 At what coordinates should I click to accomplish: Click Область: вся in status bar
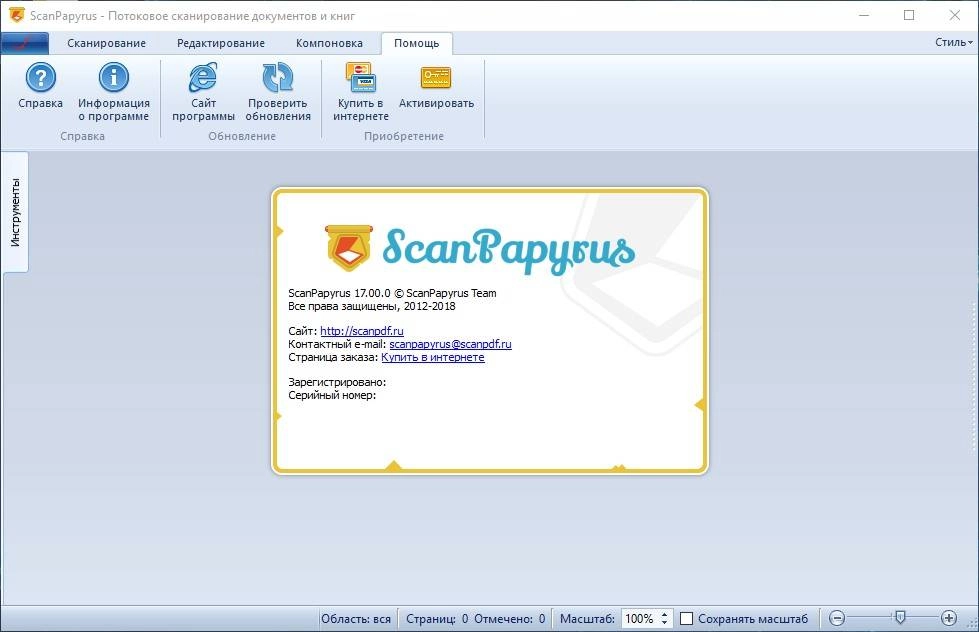(356, 619)
